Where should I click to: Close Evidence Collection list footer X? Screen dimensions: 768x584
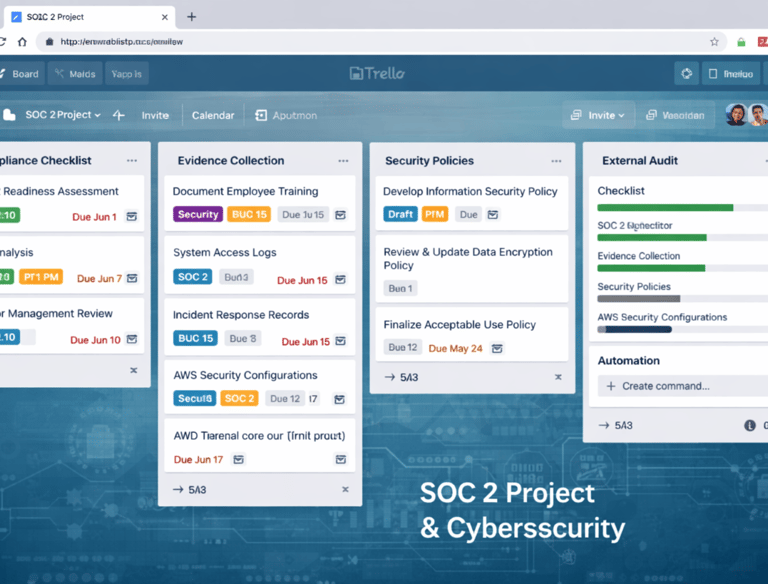pos(345,489)
